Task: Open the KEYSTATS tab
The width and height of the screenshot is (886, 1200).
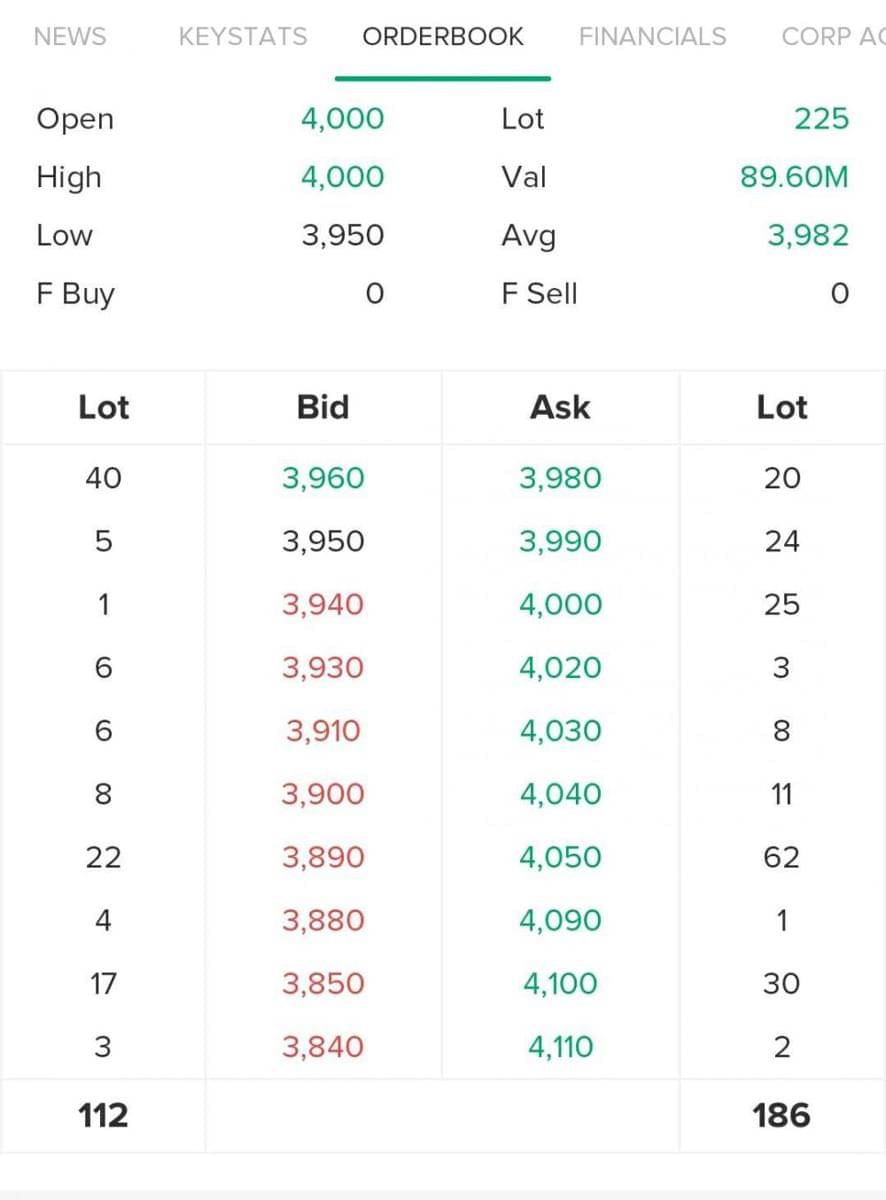Action: 243,37
